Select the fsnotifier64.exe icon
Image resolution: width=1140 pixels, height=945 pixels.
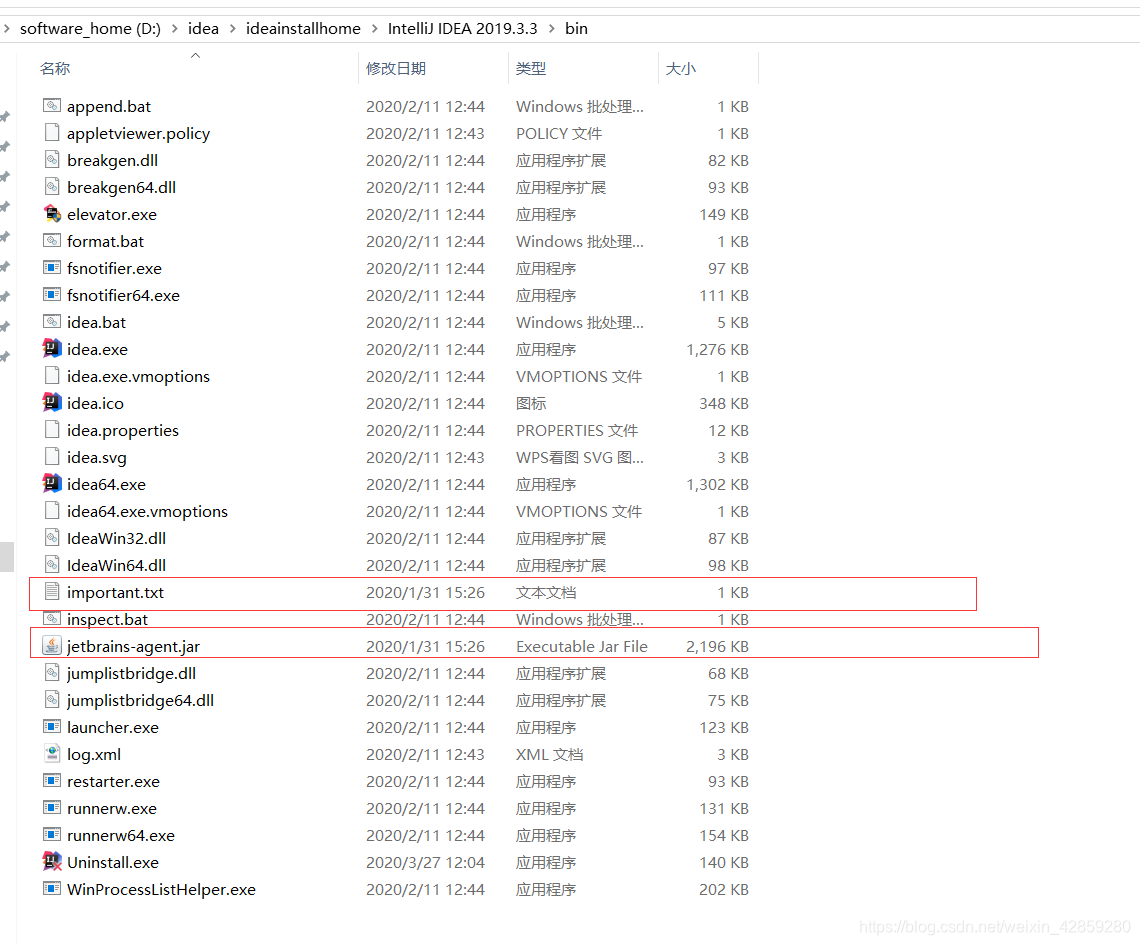pos(52,294)
